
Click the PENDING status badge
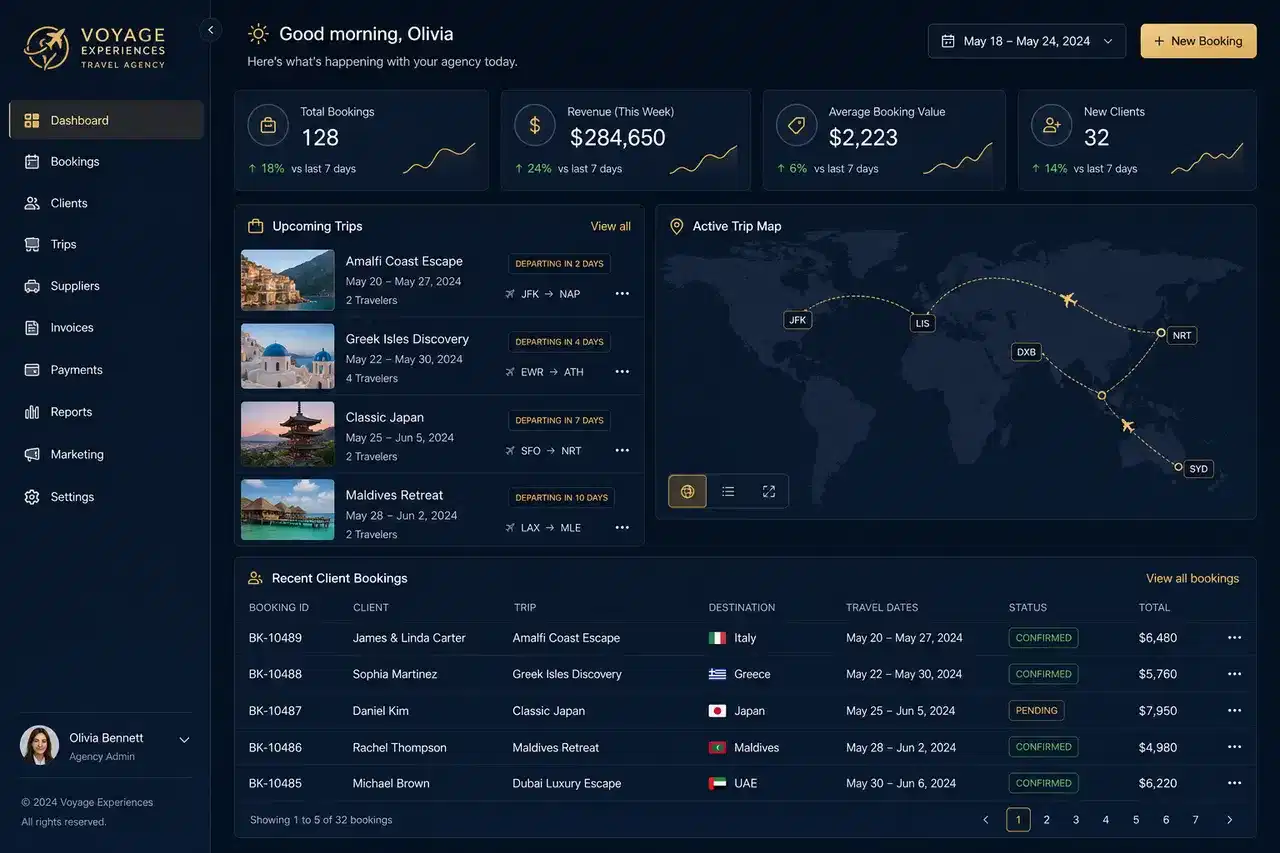(x=1036, y=711)
